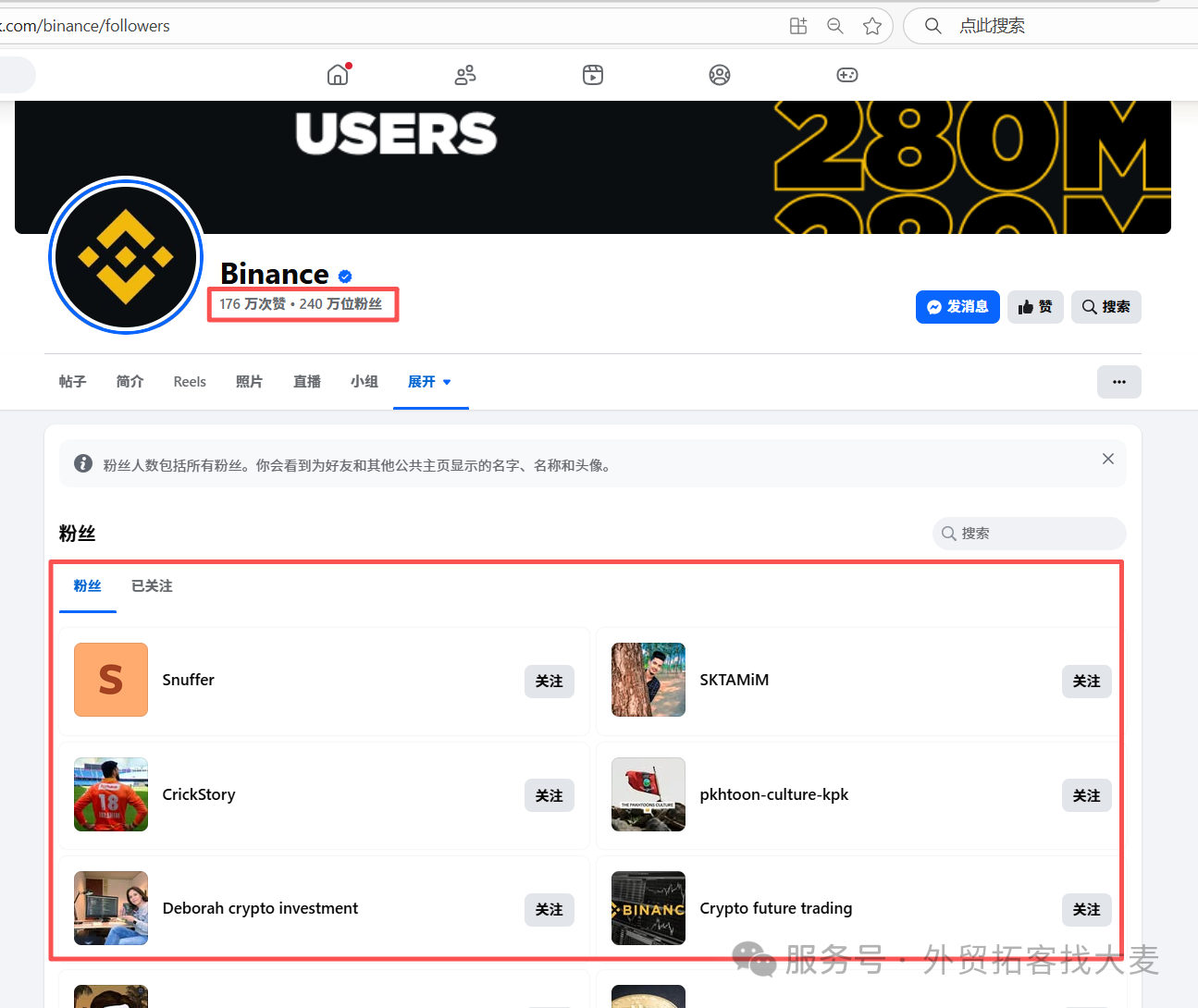Click the browser split-view grid icon
This screenshot has height=1008, width=1198.
point(798,26)
